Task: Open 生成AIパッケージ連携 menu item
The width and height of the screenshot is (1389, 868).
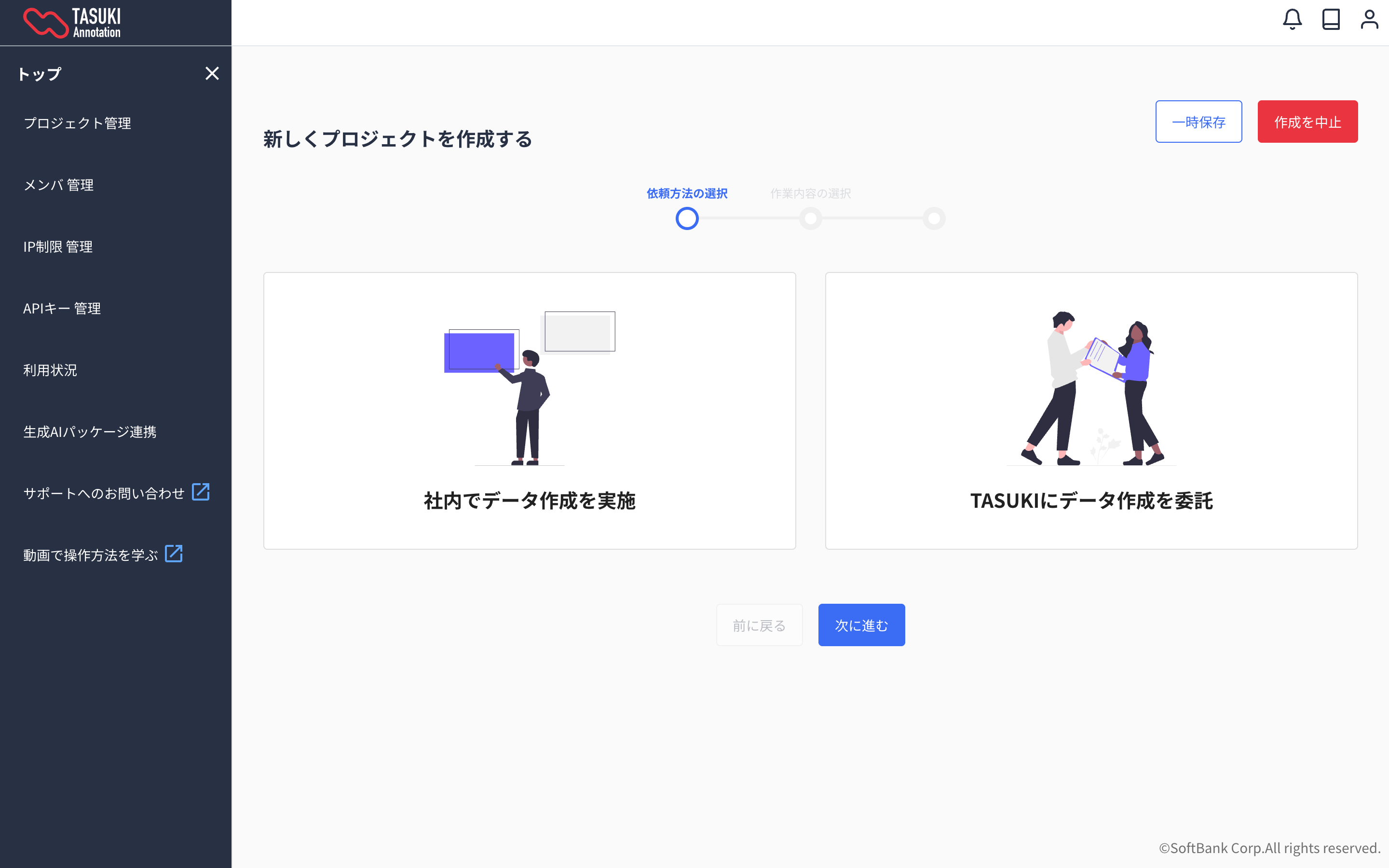Action: tap(90, 432)
